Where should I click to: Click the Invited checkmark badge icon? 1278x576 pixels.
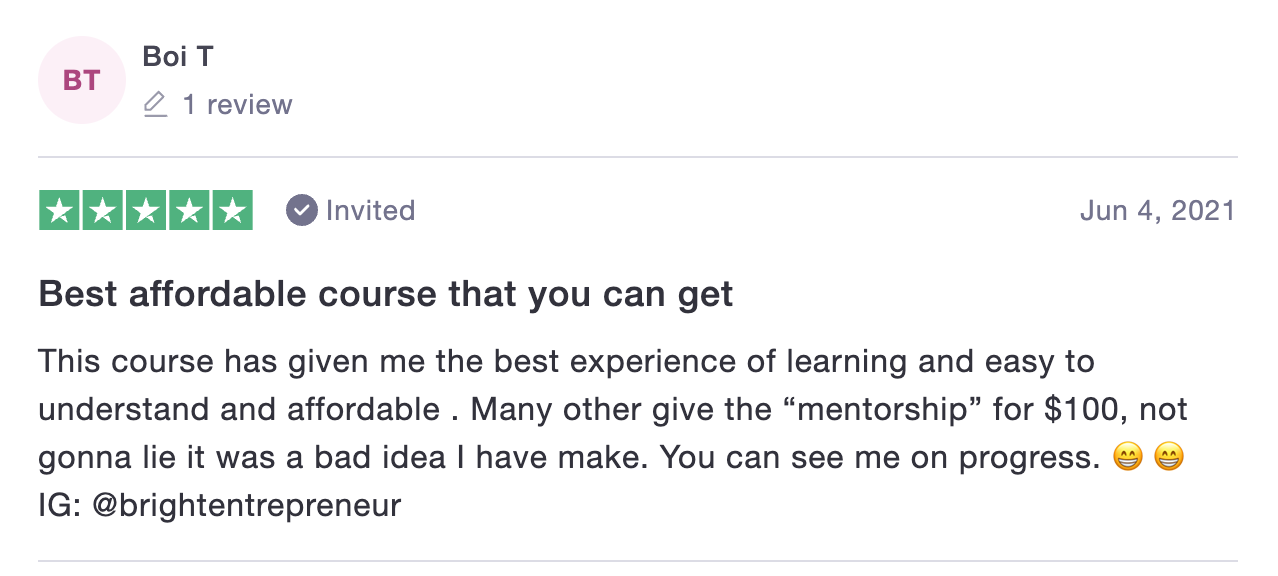[x=301, y=210]
